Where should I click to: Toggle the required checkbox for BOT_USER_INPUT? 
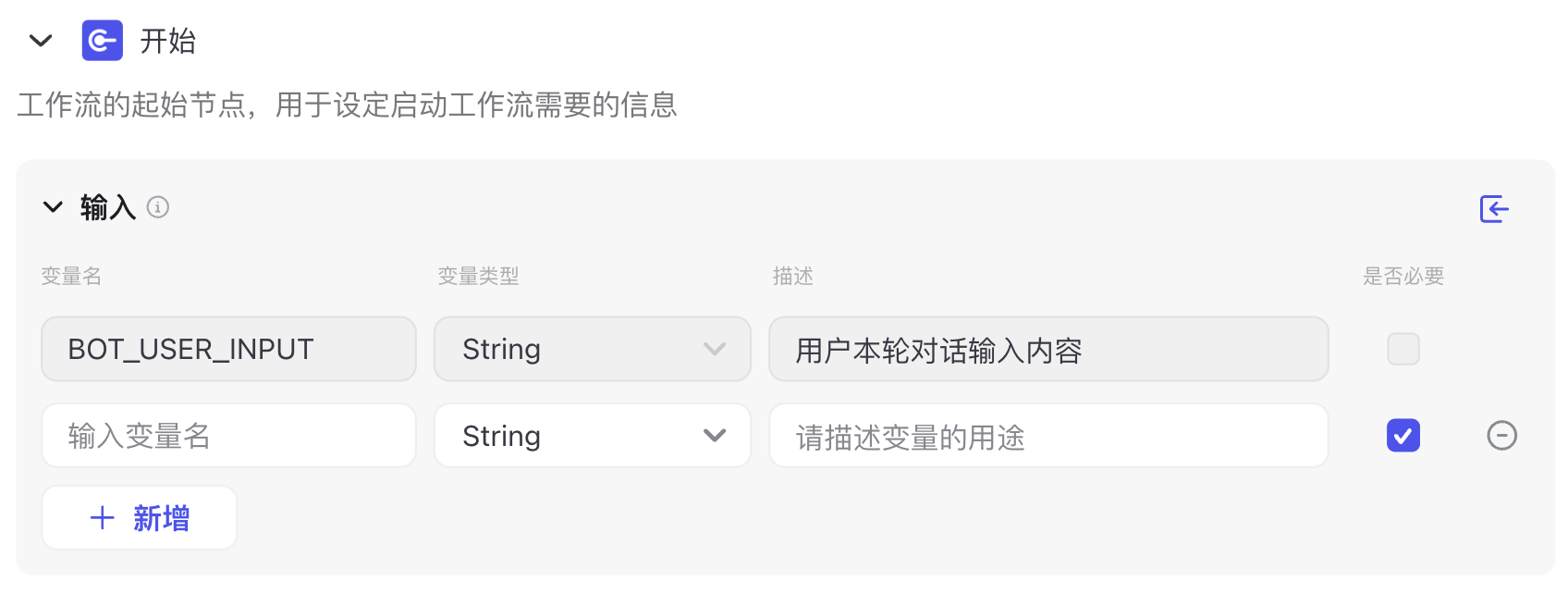(1403, 349)
